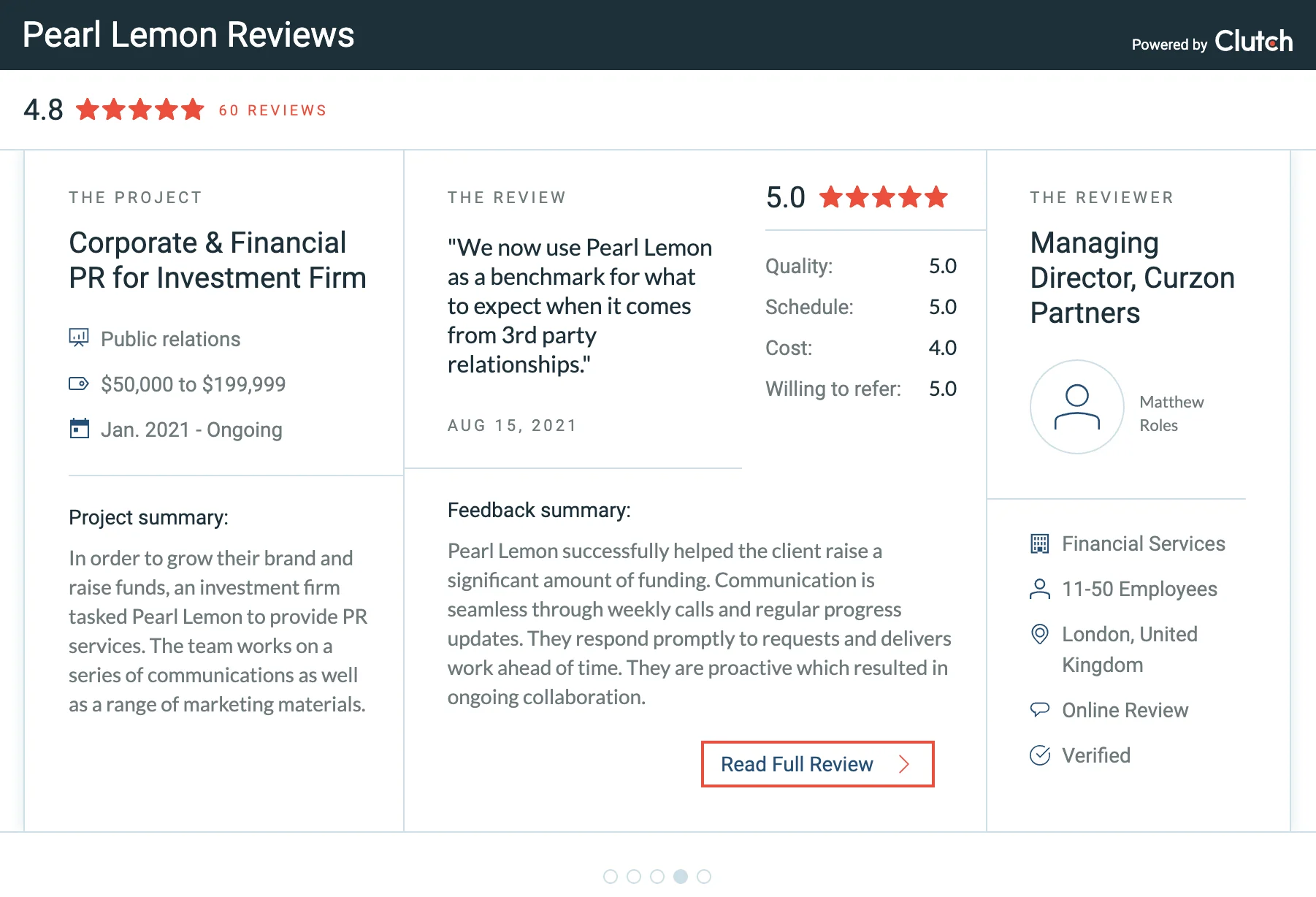Click the overall 4.8 rating number
This screenshot has height=897, width=1316.
click(x=43, y=110)
